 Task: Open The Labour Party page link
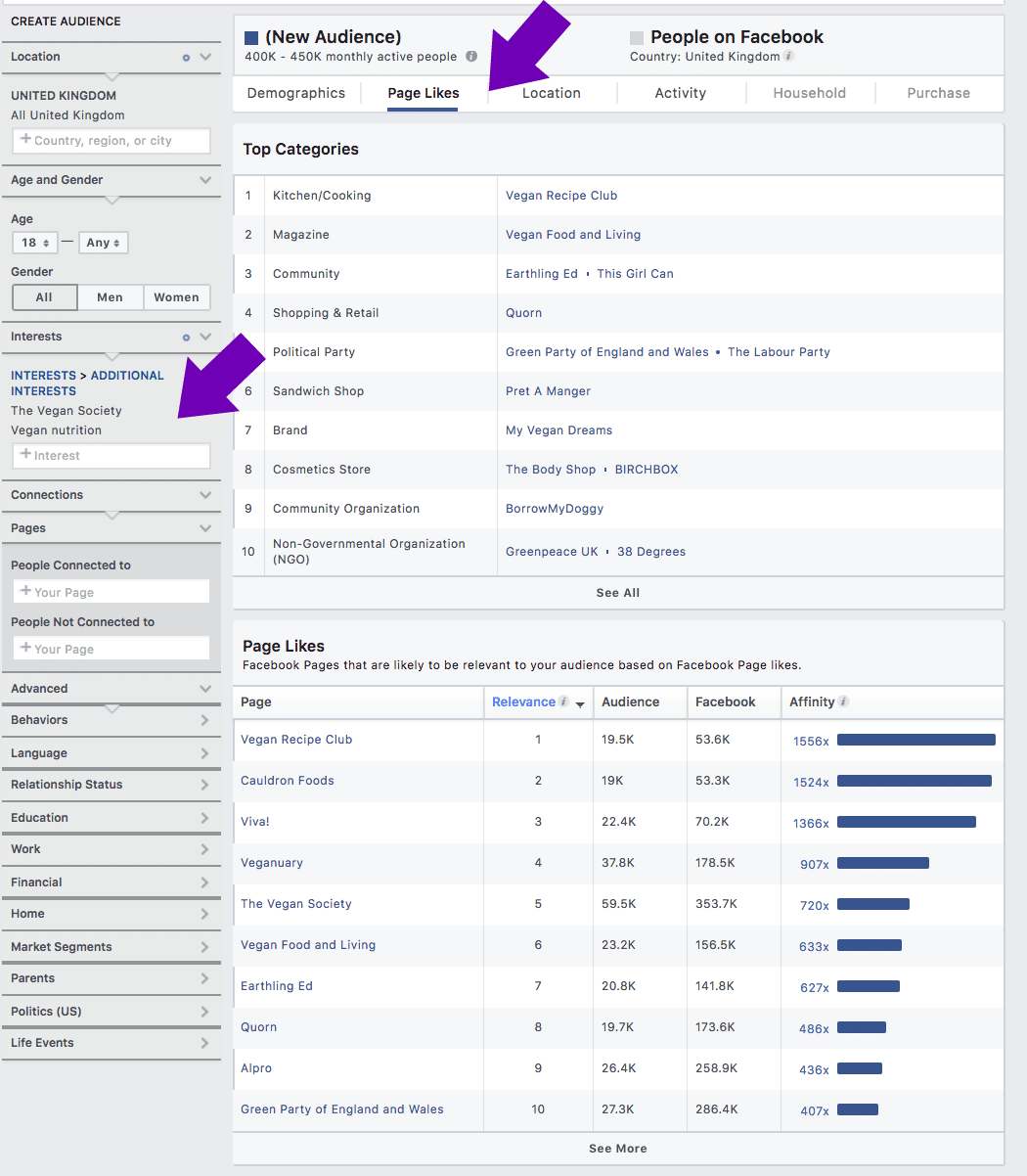click(779, 352)
